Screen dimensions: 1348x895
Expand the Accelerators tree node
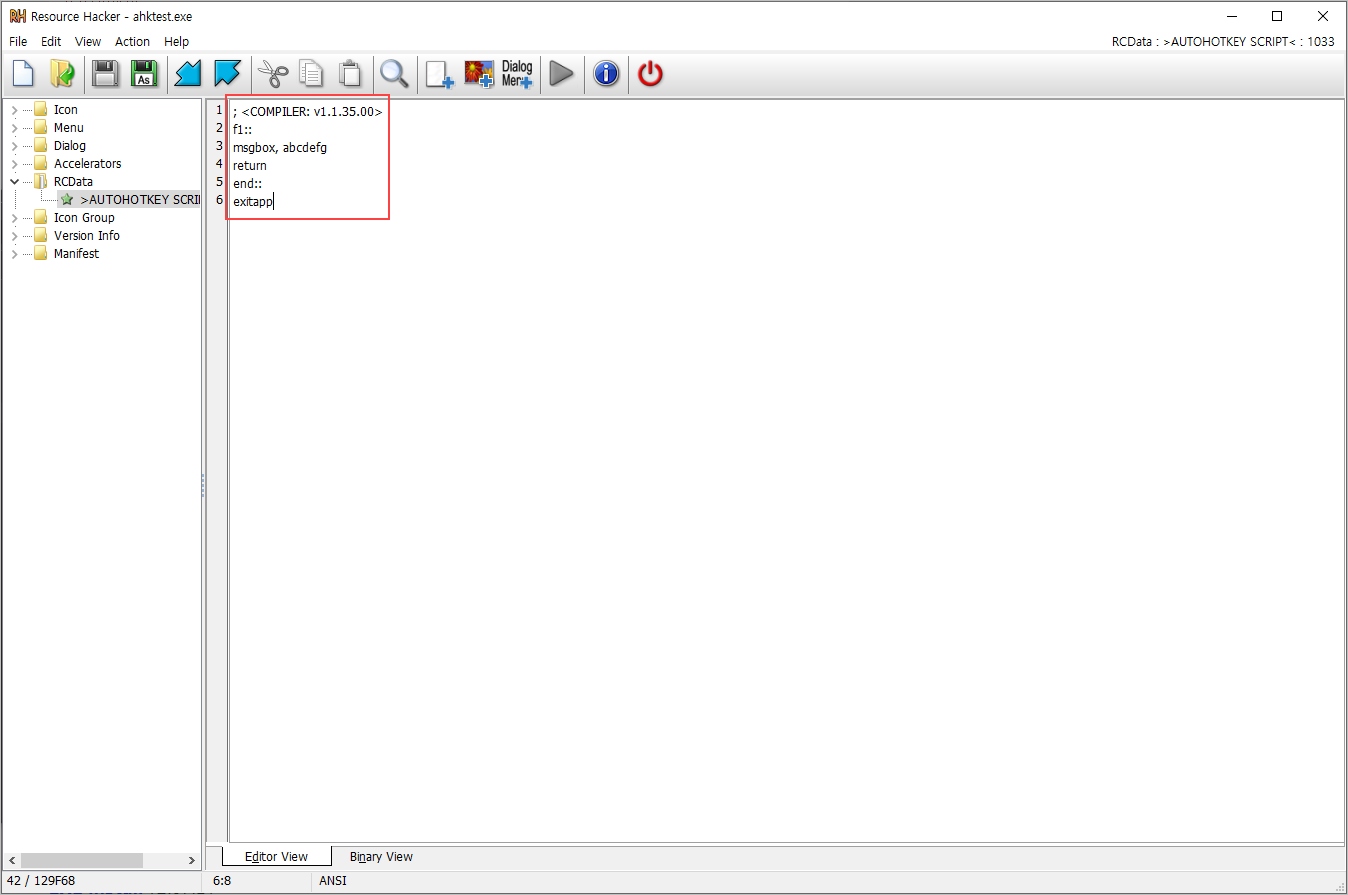tap(14, 164)
